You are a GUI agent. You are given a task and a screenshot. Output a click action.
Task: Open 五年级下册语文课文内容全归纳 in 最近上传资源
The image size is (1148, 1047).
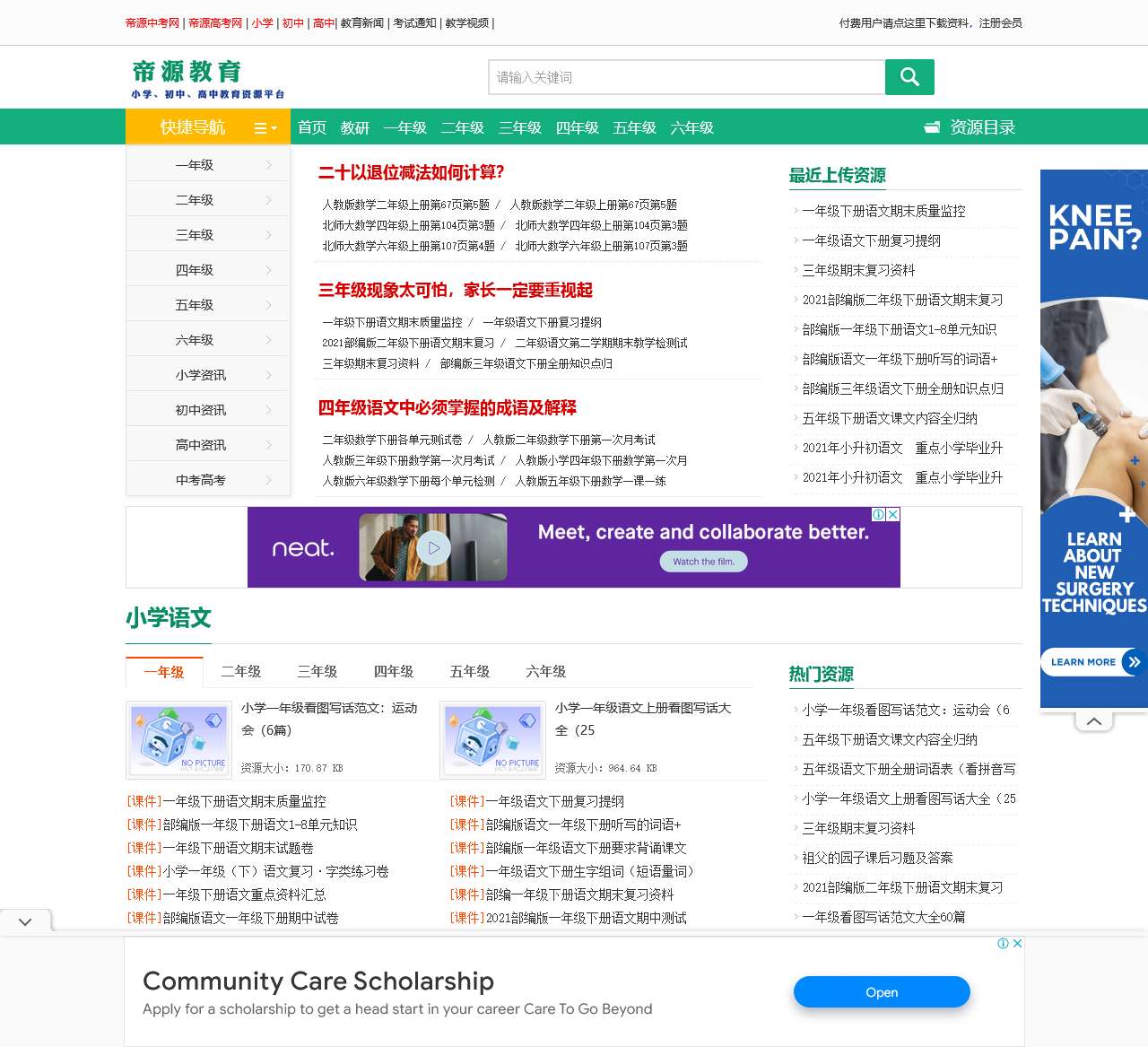click(891, 418)
